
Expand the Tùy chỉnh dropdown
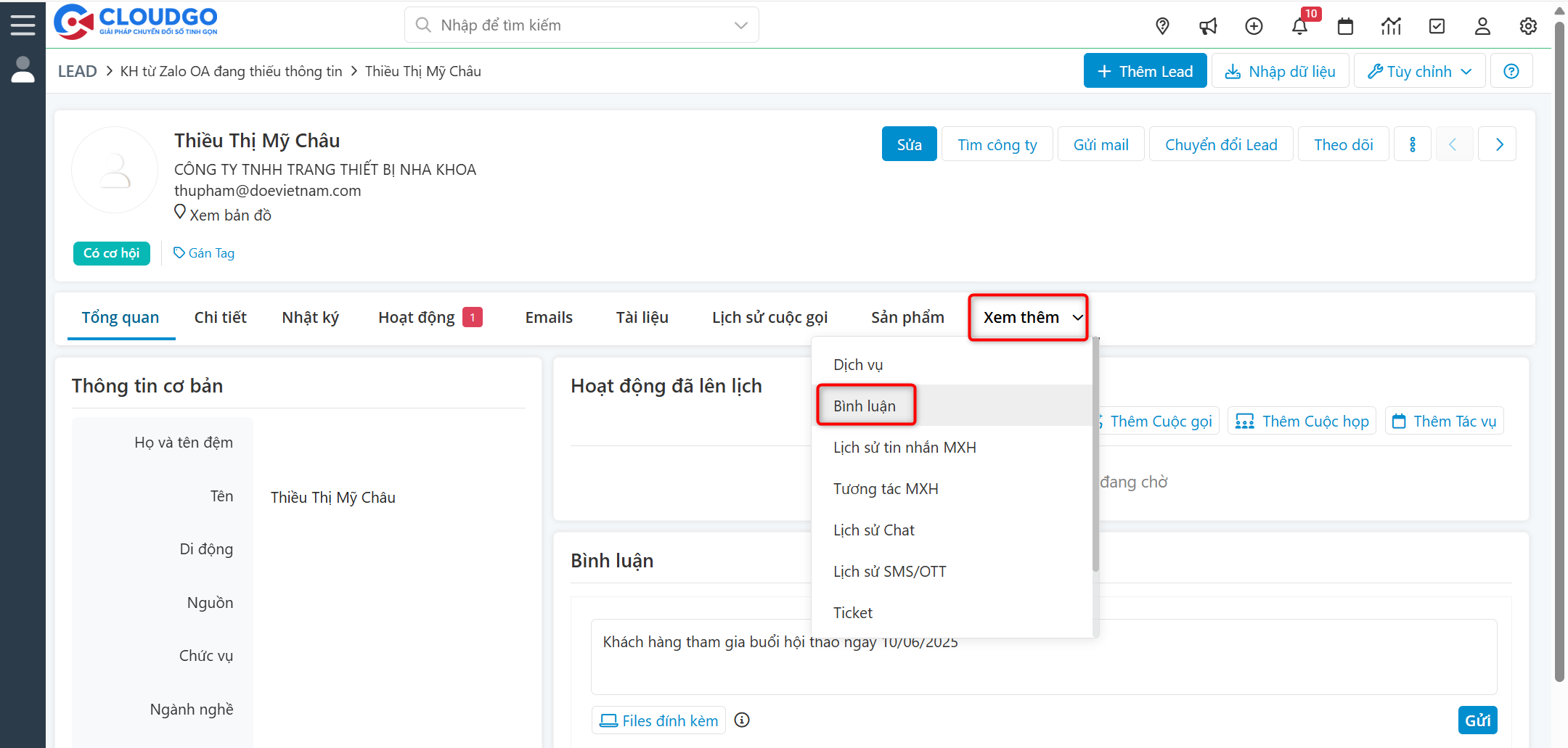[1419, 71]
